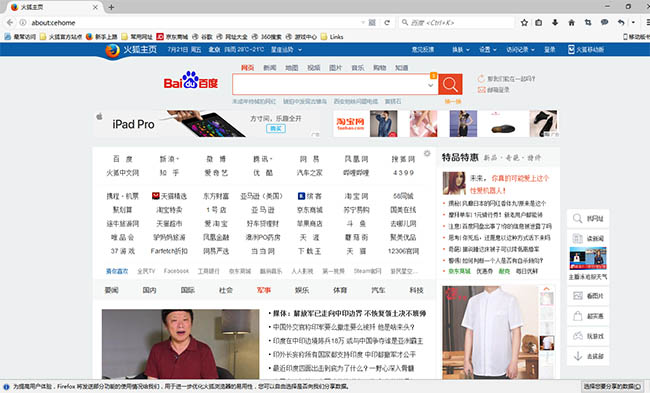Open the dropdown arrow beside the undo icon
The image size is (650, 393).
click(x=633, y=22)
